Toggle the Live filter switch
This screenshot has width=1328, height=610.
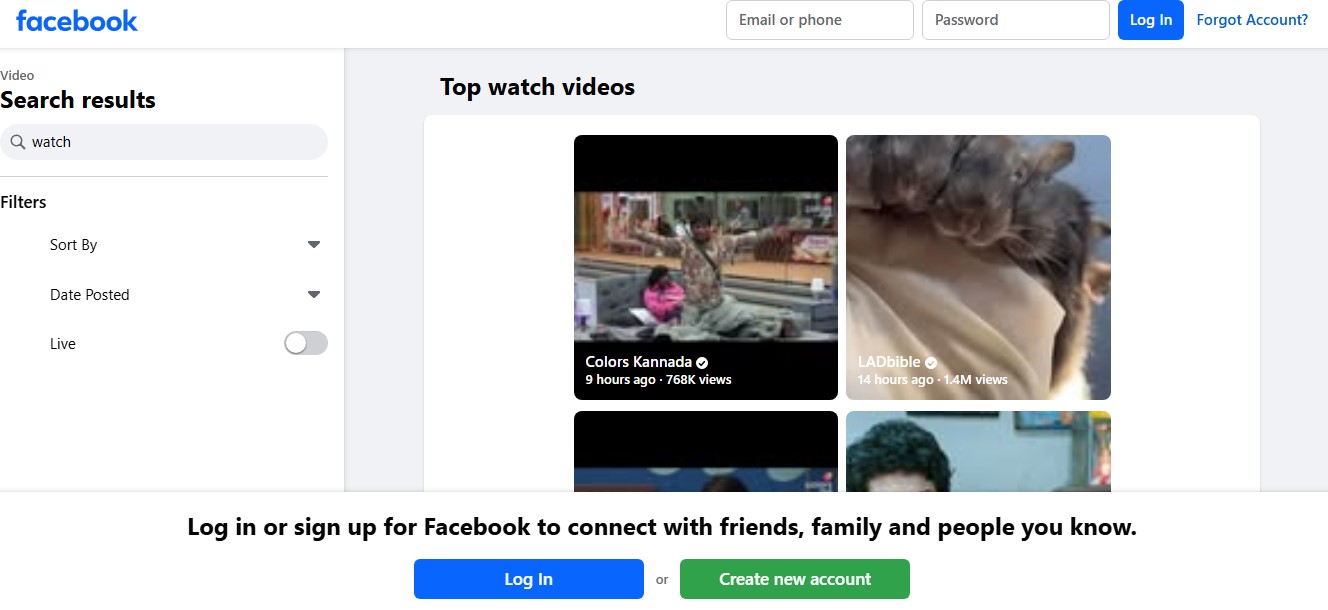click(x=305, y=343)
